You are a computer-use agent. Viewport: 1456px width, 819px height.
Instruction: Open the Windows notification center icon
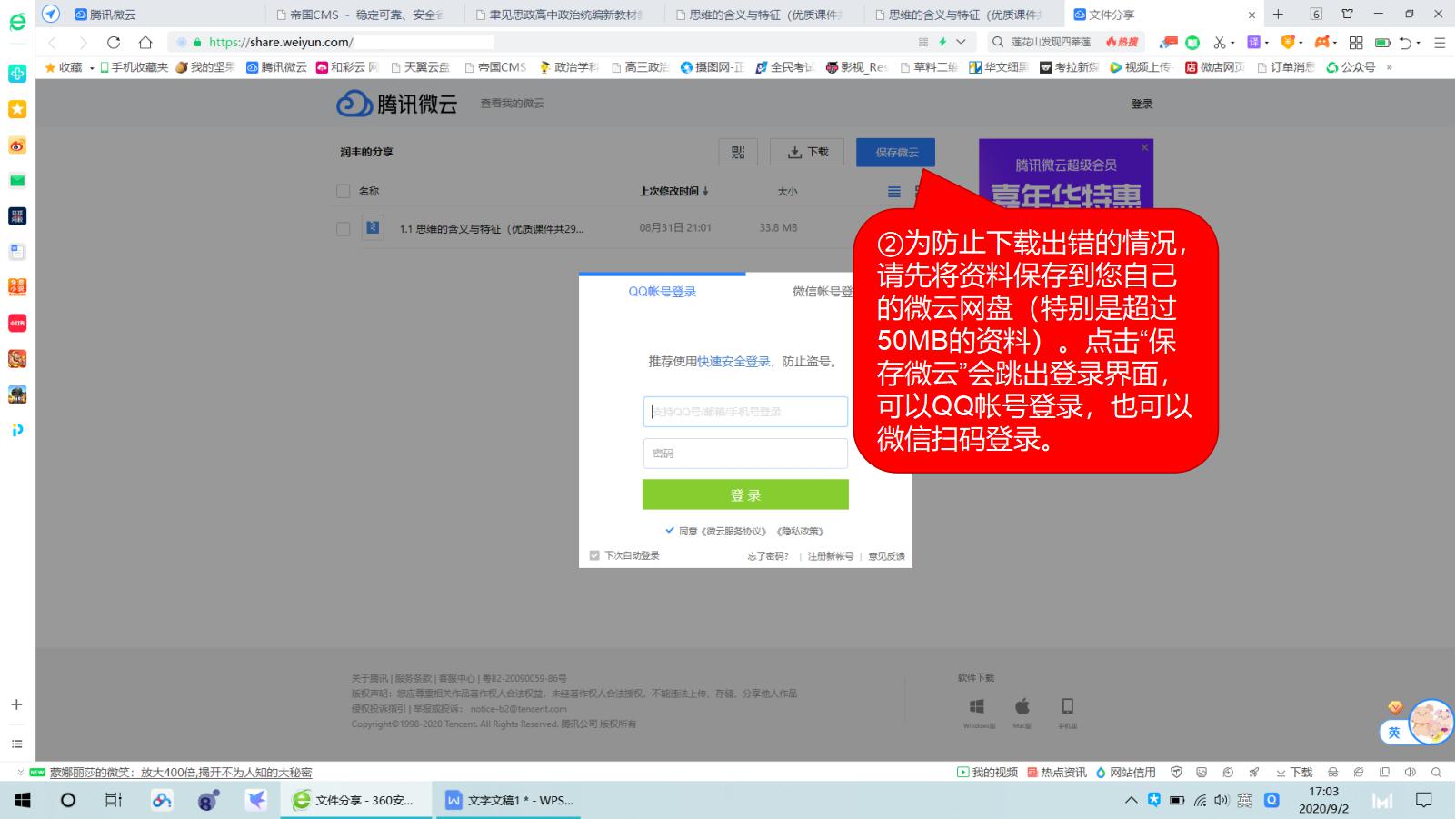pyautogui.click(x=1424, y=800)
